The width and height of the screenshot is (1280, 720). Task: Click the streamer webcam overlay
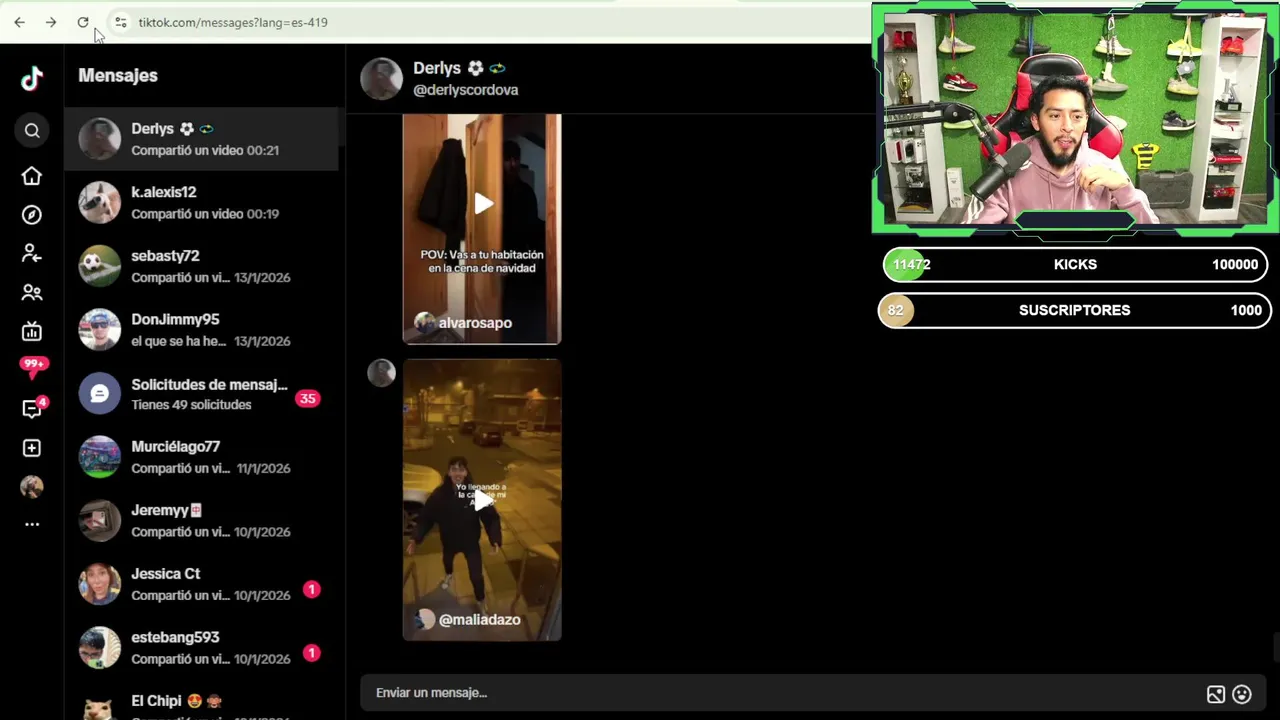[1075, 118]
